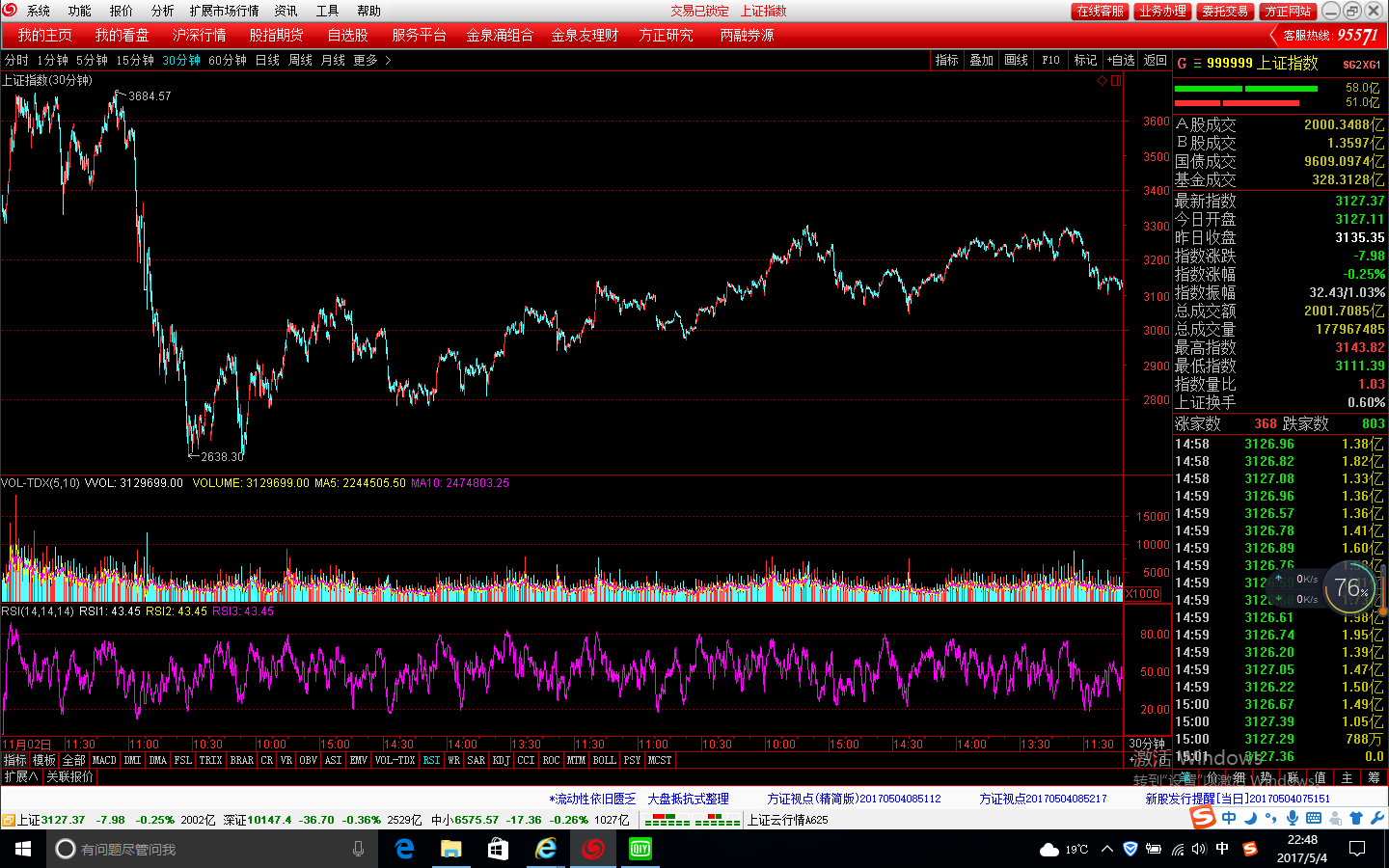Click the shield security tray icon
Image resolution: width=1389 pixels, height=868 pixels.
click(1130, 849)
